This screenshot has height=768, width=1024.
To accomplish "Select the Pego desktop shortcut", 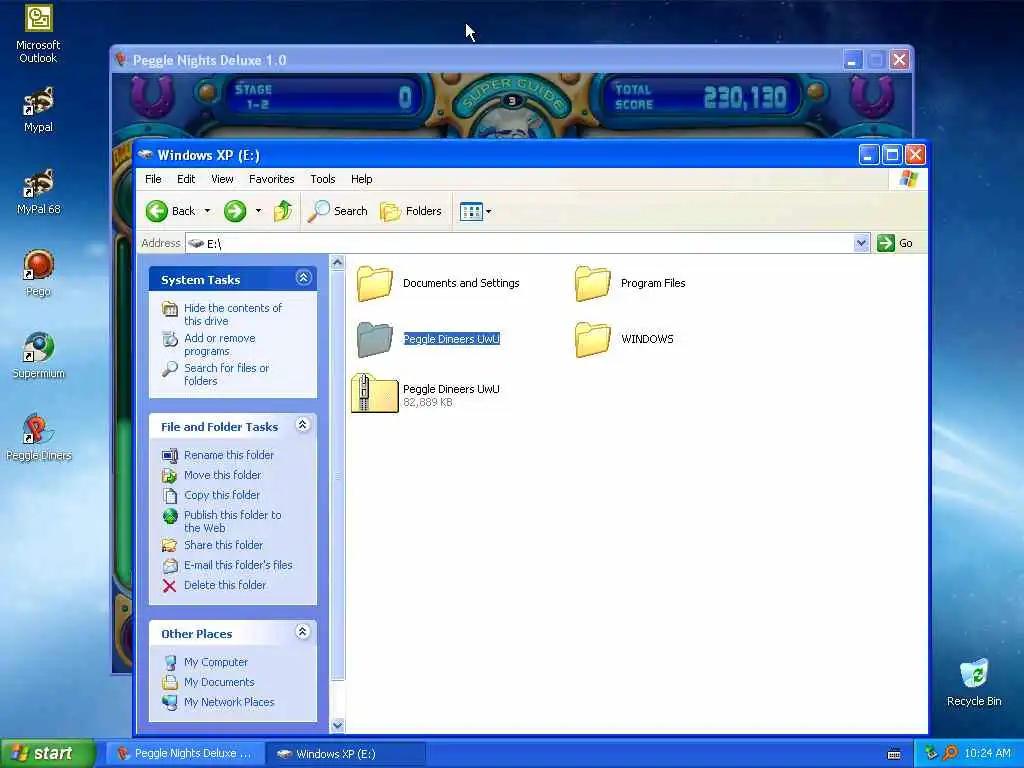I will [38, 273].
